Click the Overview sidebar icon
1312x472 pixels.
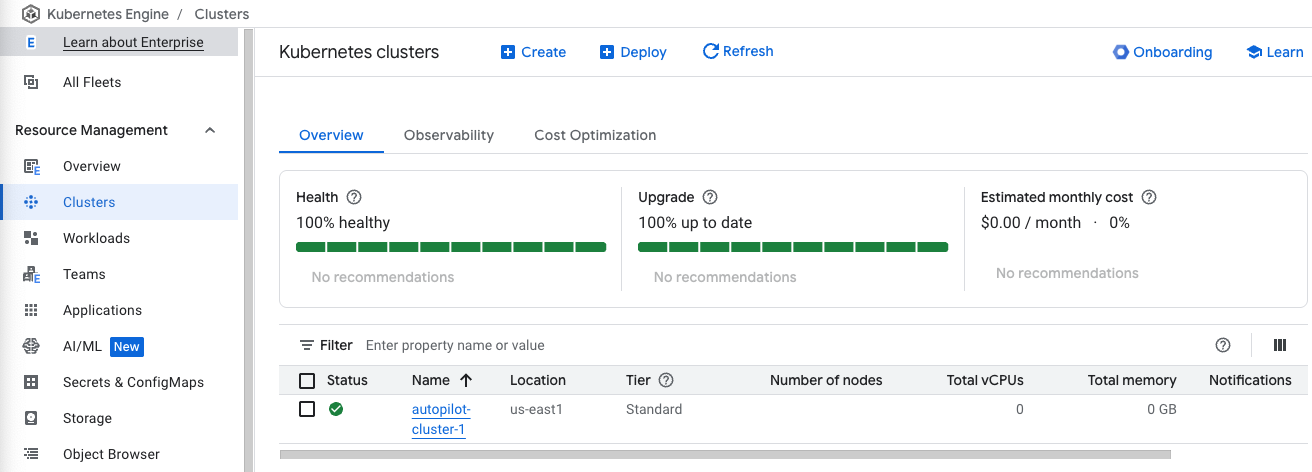pos(31,166)
